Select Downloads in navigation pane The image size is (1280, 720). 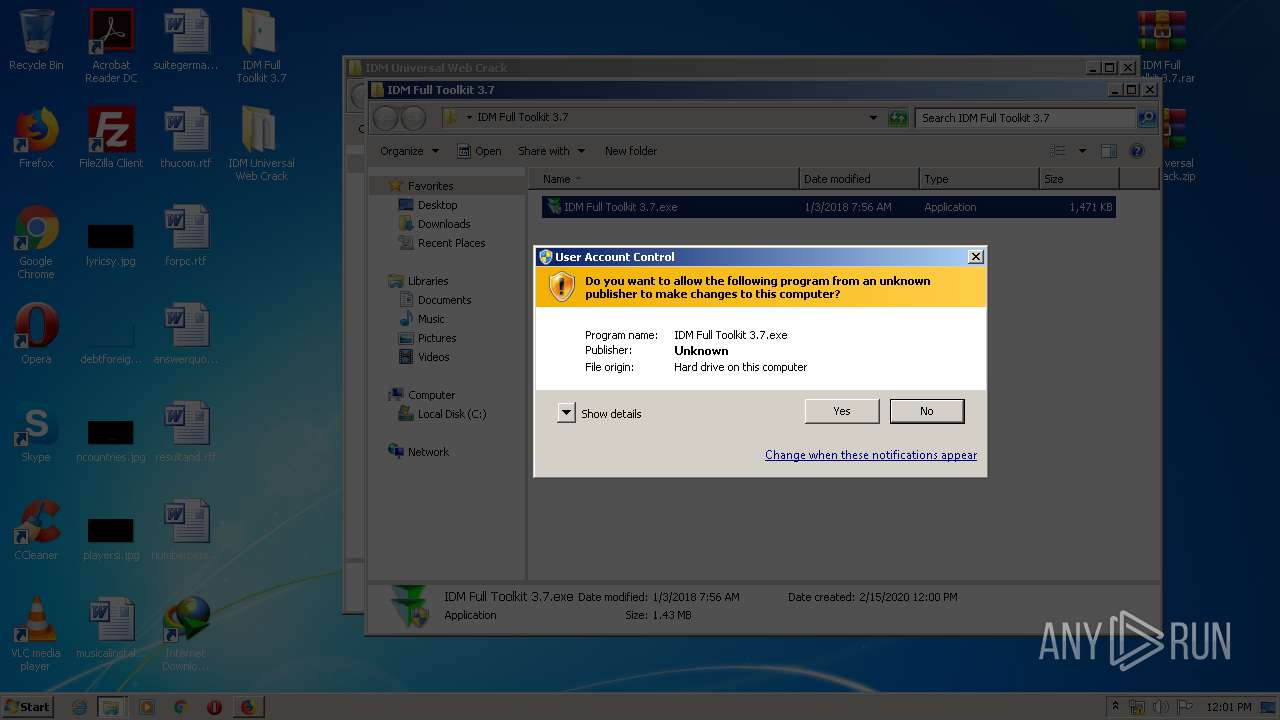coord(443,224)
